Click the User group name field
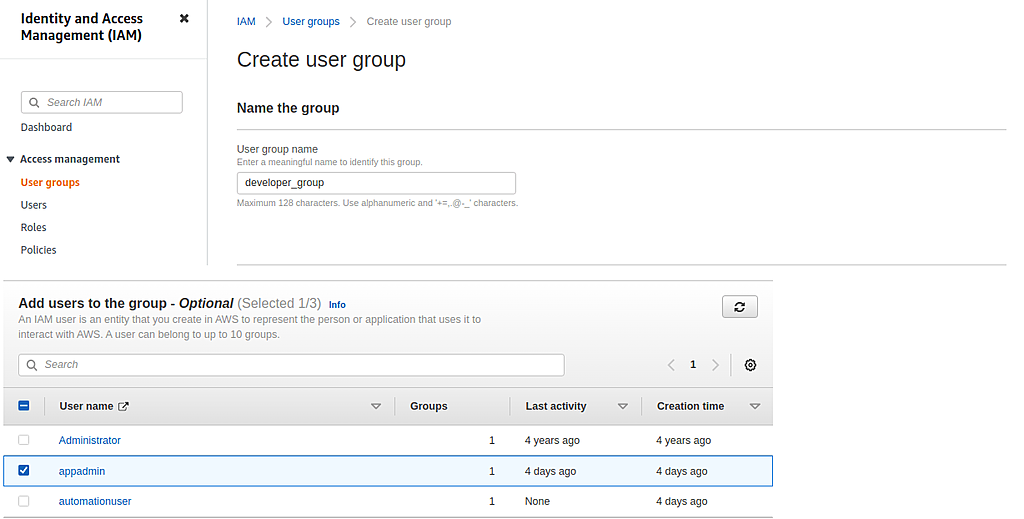This screenshot has height=519, width=1024. point(376,183)
